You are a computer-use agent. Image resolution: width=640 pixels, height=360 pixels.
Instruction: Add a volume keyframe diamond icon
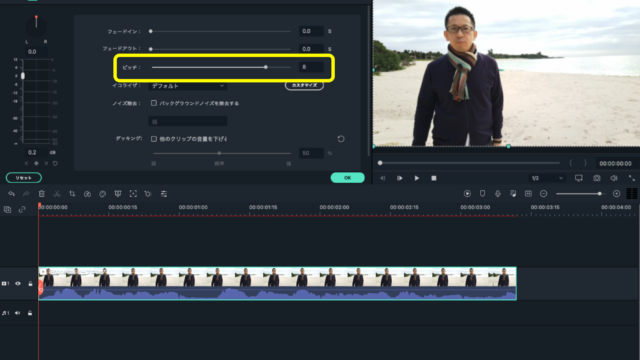(x=36, y=163)
